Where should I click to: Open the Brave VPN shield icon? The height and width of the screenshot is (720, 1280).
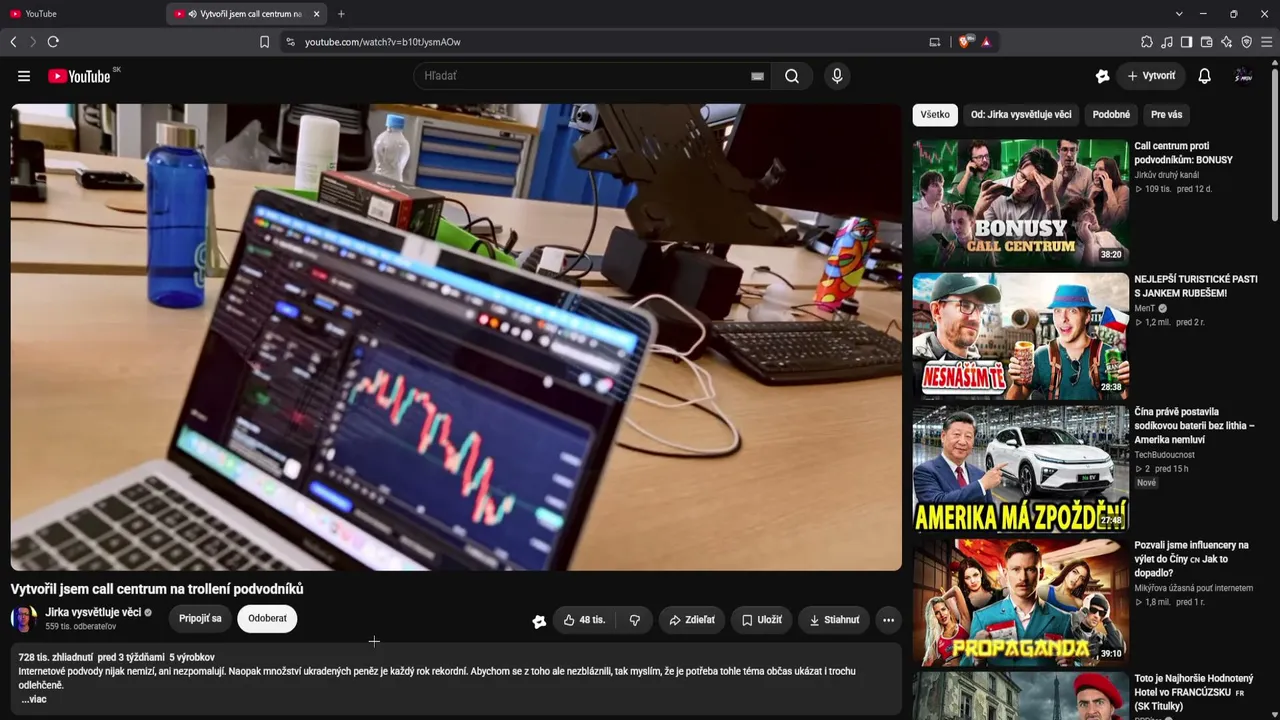click(1247, 42)
